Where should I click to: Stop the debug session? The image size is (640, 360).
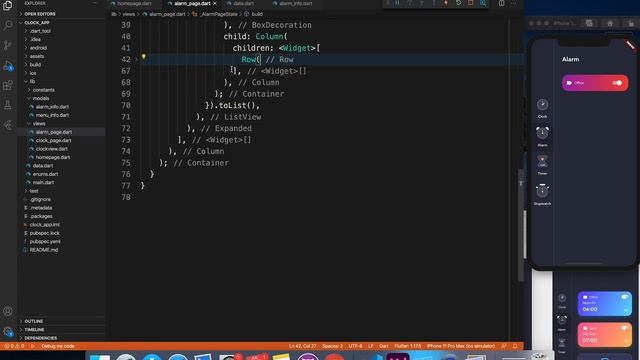click(x=471, y=3)
